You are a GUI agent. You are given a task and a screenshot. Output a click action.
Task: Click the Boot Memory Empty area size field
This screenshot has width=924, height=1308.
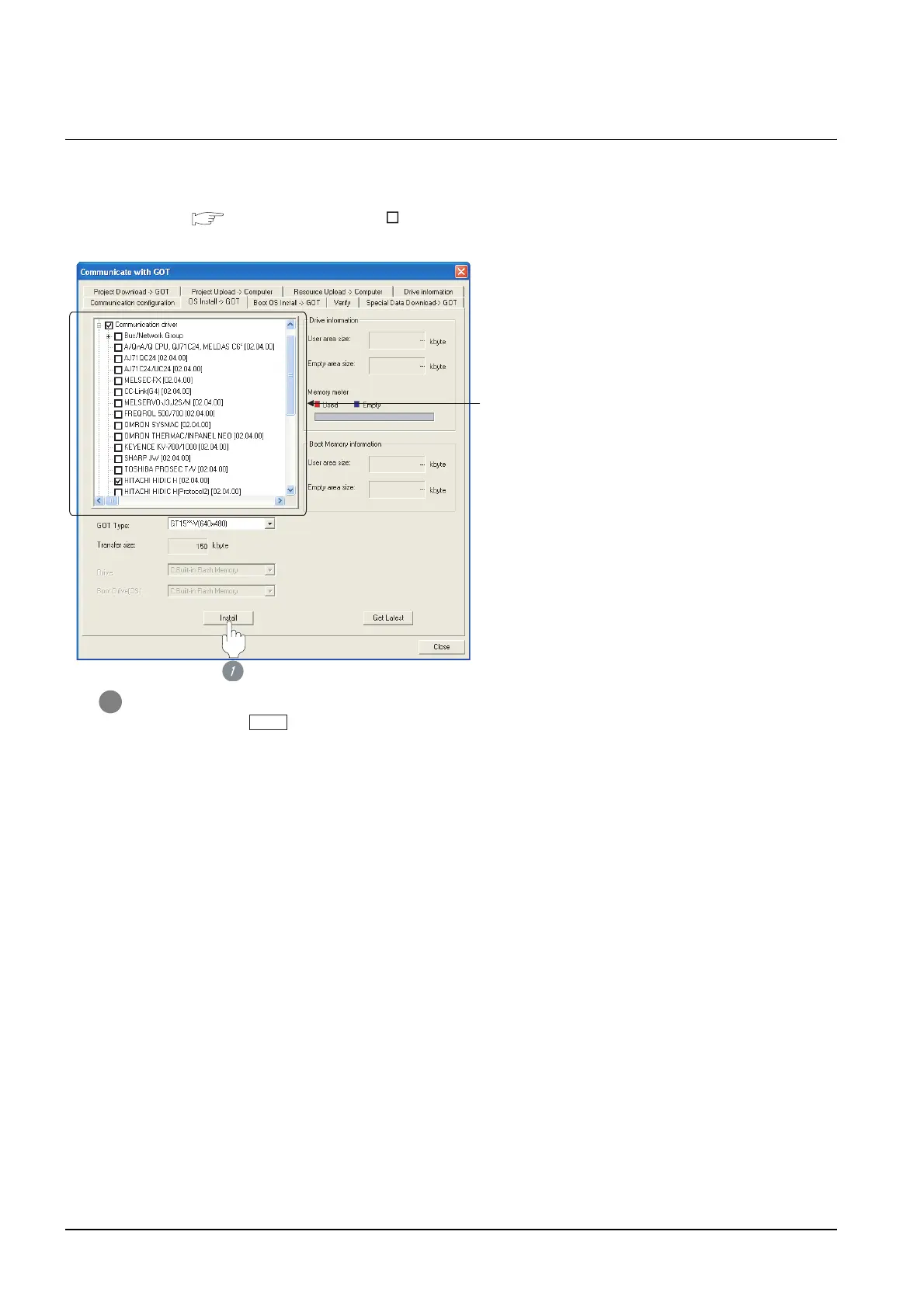tap(397, 489)
